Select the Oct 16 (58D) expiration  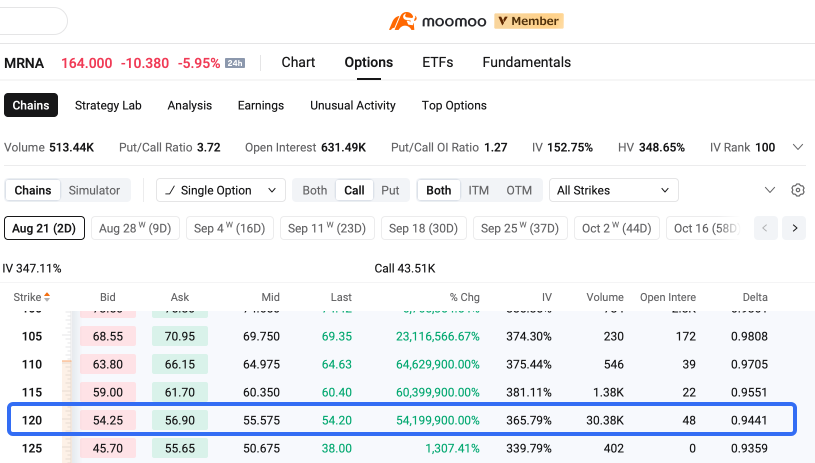(x=706, y=228)
